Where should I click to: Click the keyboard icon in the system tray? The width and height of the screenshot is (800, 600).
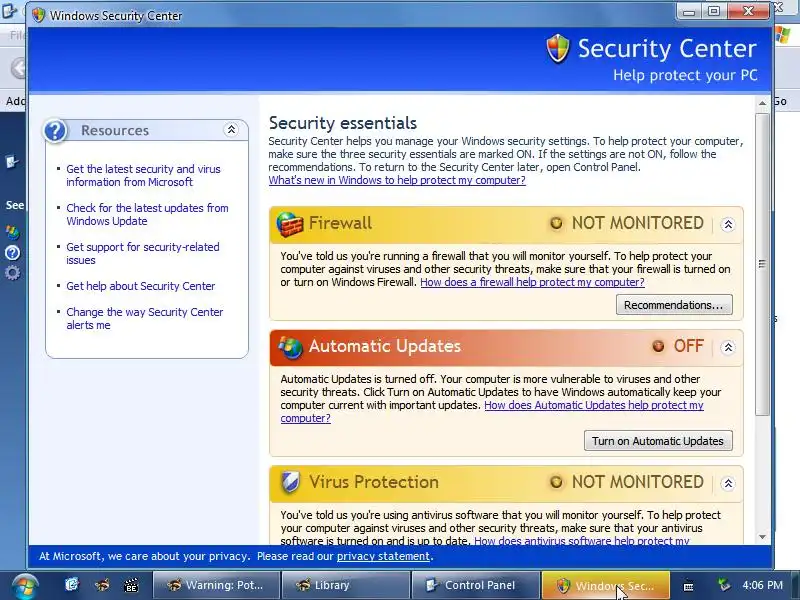click(x=688, y=586)
